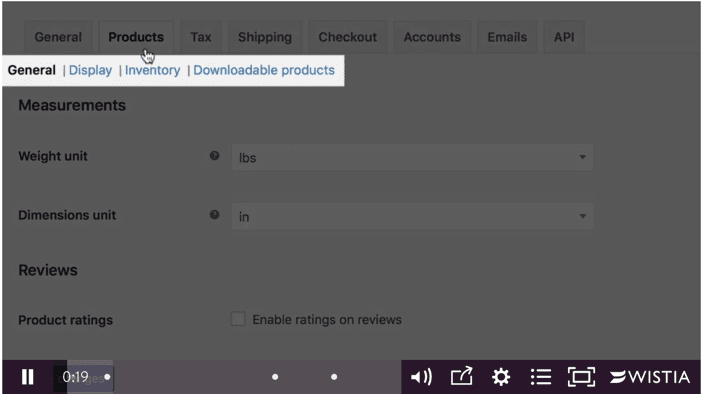Click the Reviews heading
This screenshot has height=394, width=703.
tap(48, 270)
